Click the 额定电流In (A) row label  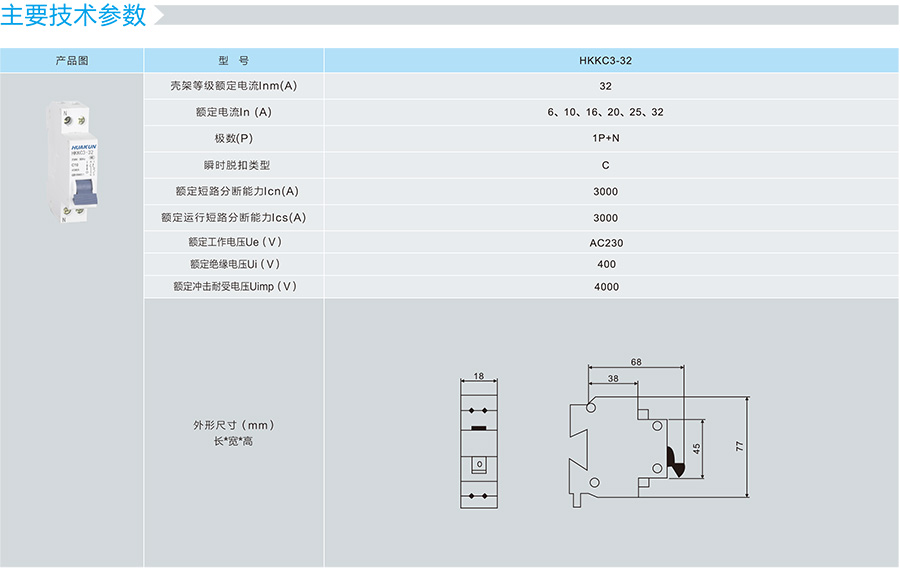click(234, 112)
